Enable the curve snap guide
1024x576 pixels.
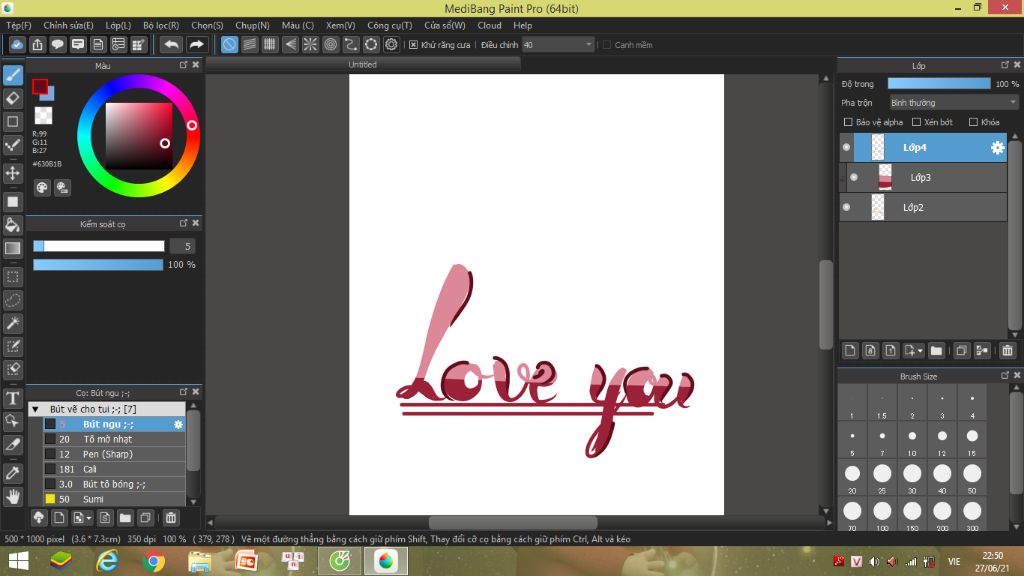click(351, 44)
